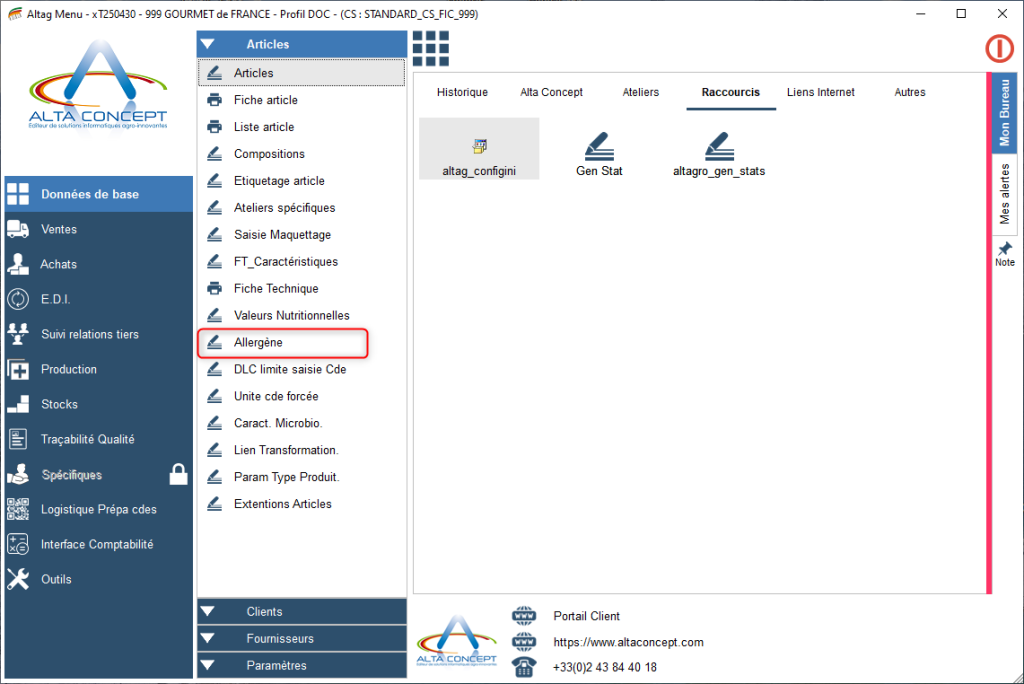
Task: Open the grid apps launcher icon
Action: click(x=430, y=48)
